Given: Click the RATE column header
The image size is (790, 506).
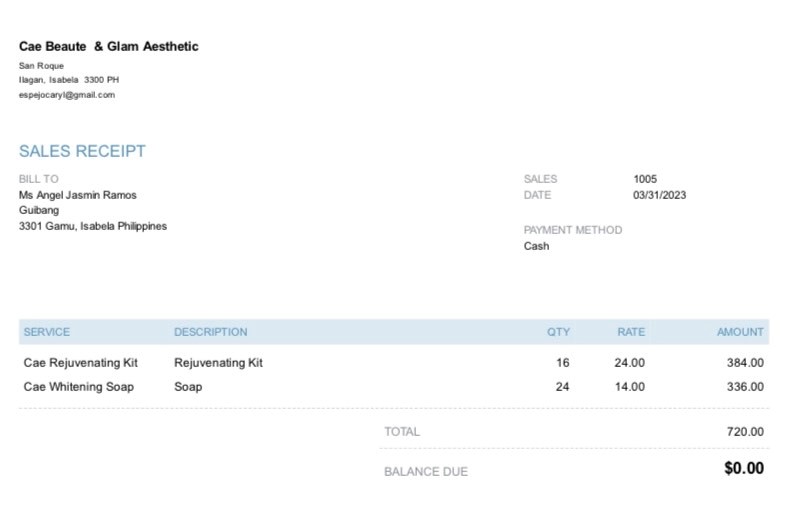Looking at the screenshot, I should (x=631, y=332).
